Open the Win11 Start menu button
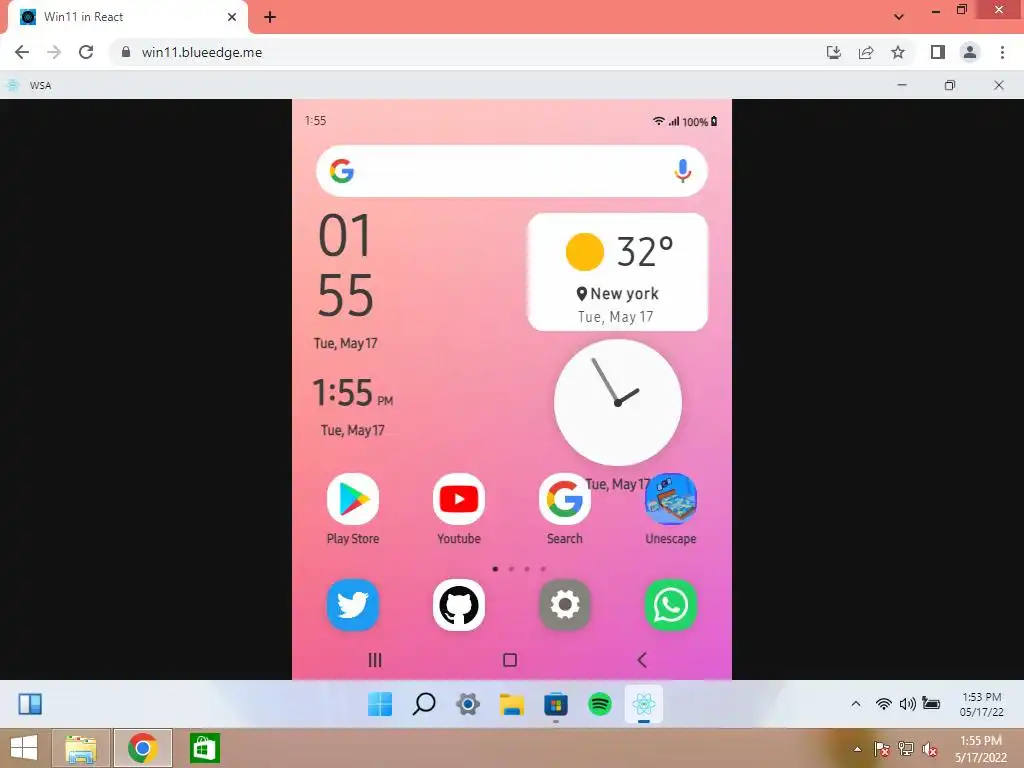Viewport: 1024px width, 768px height. [x=380, y=704]
